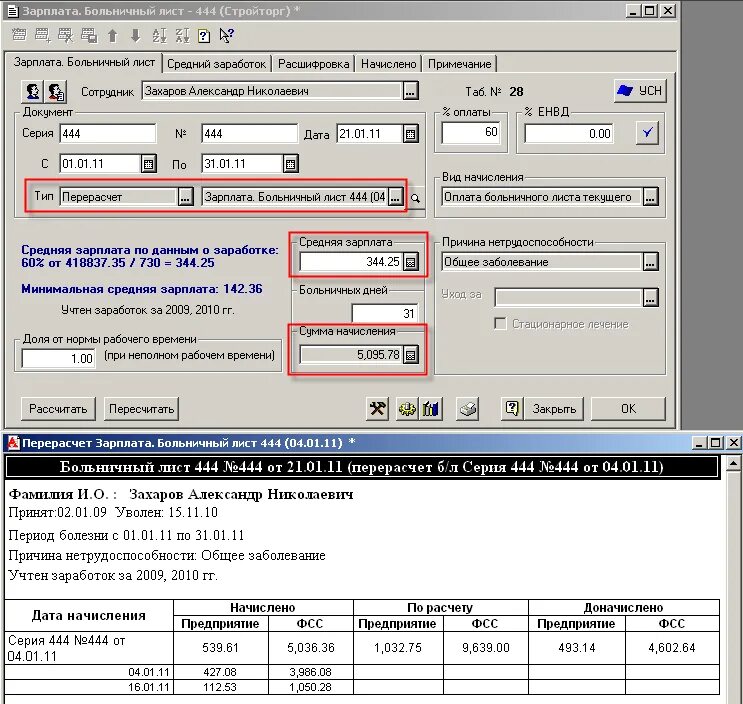Screen dimensions: 743x704
Task: Open the Сотрудник selection list button
Action: pos(411,91)
